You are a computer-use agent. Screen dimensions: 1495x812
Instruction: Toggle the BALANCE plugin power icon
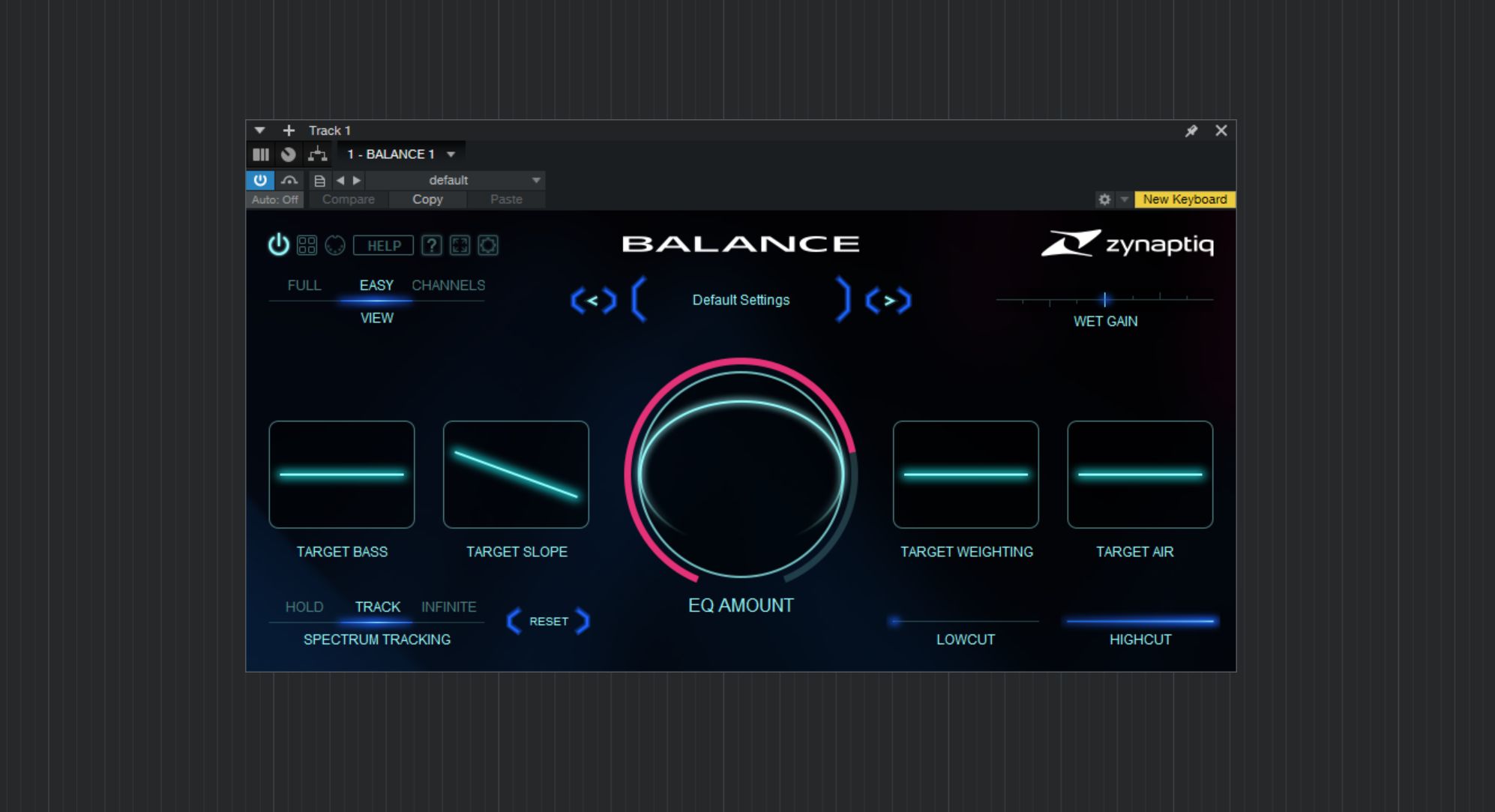(278, 245)
